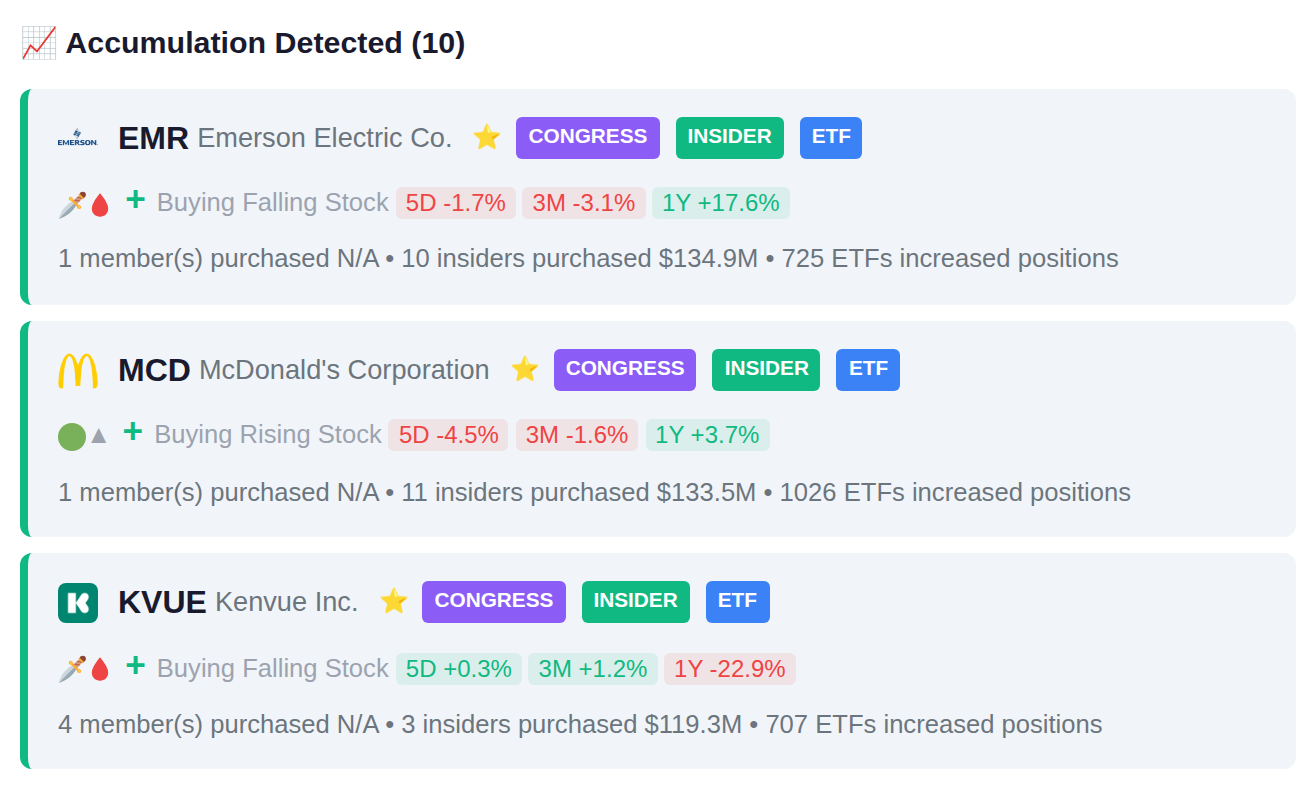Click the chart icon beside Accumulation Detected
Image resolution: width=1316 pixels, height=788 pixels.
click(x=39, y=43)
